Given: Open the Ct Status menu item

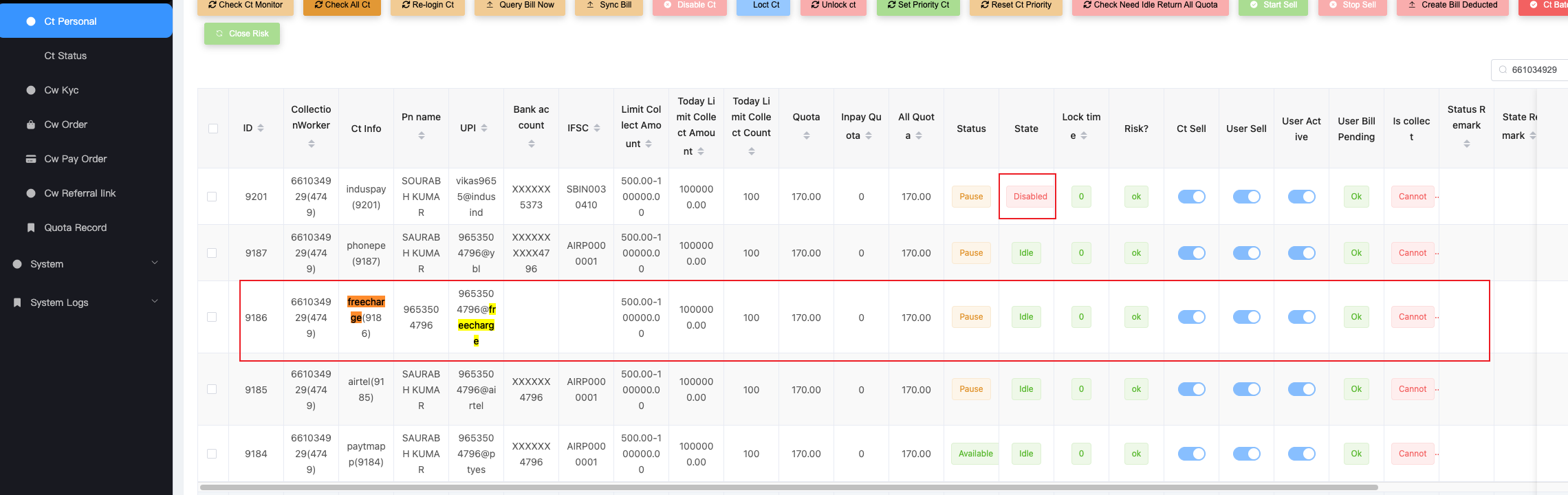Looking at the screenshot, I should tap(65, 56).
